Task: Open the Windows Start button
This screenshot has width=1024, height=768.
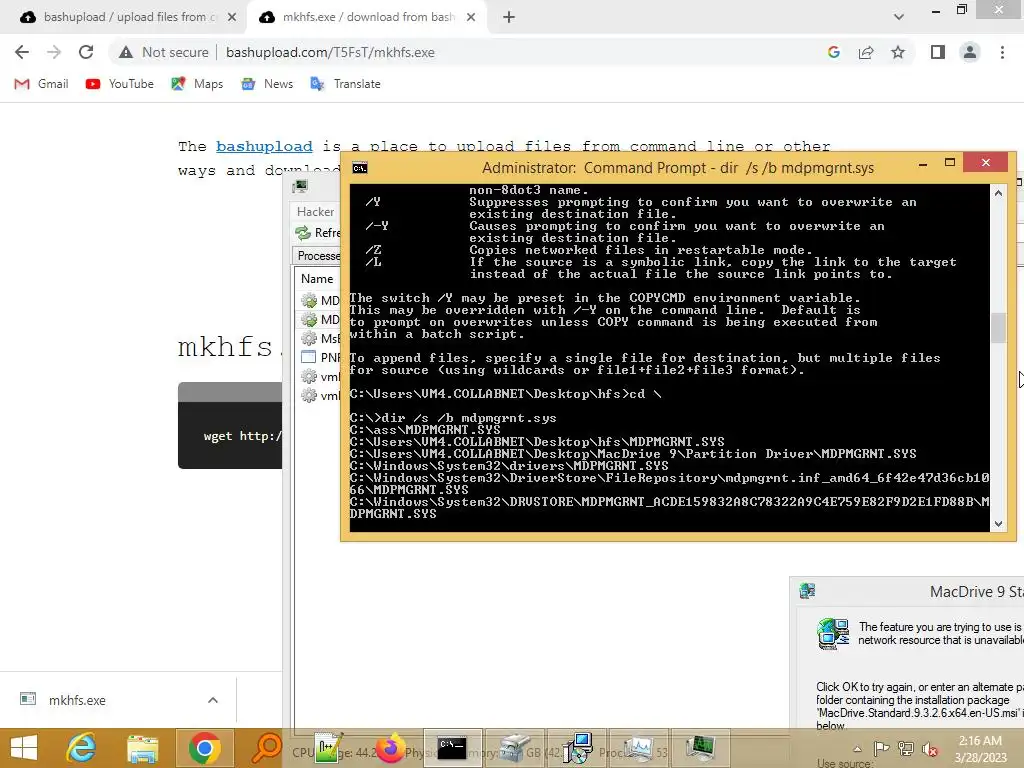Action: (24, 748)
